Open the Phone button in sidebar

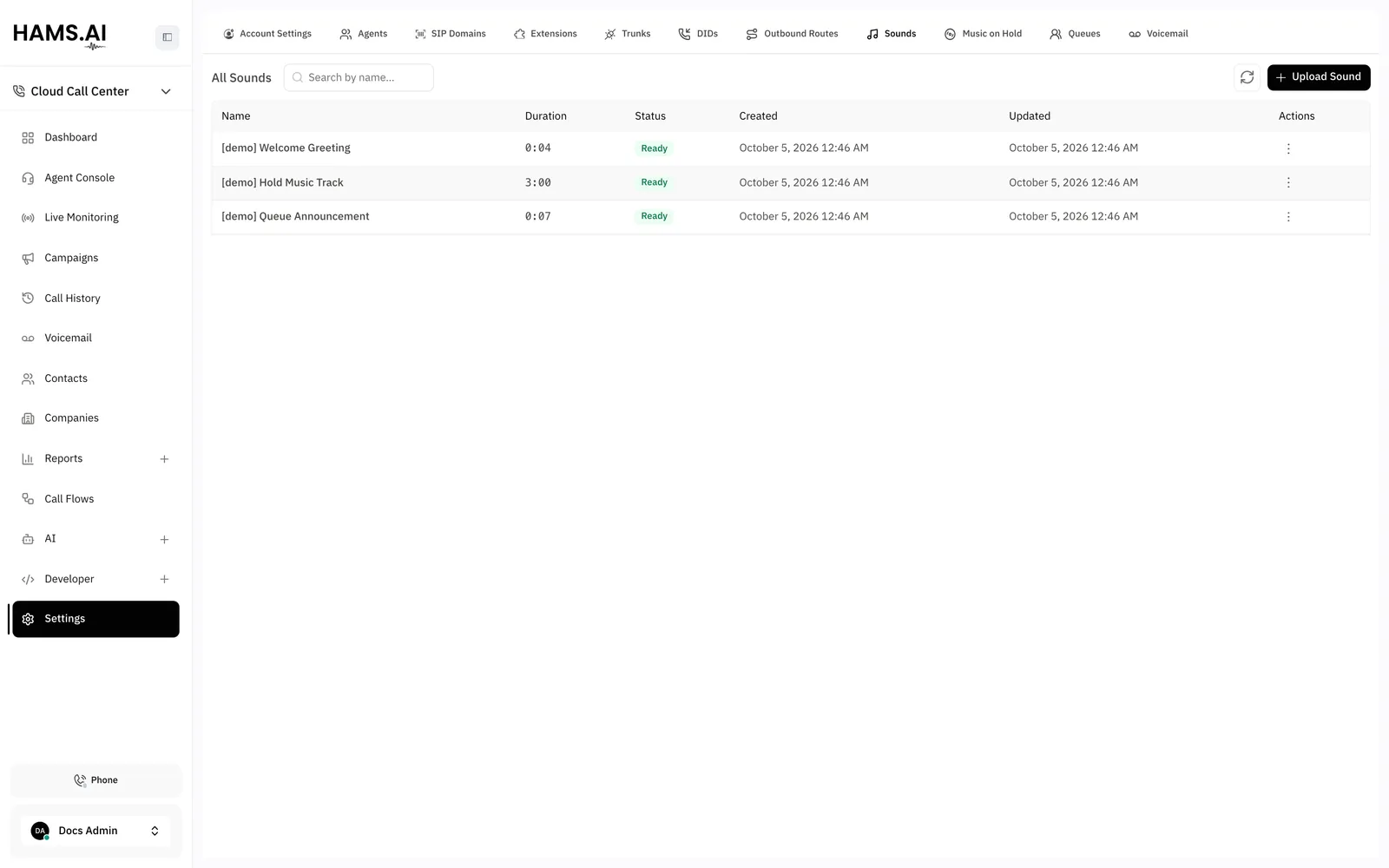[x=95, y=780]
